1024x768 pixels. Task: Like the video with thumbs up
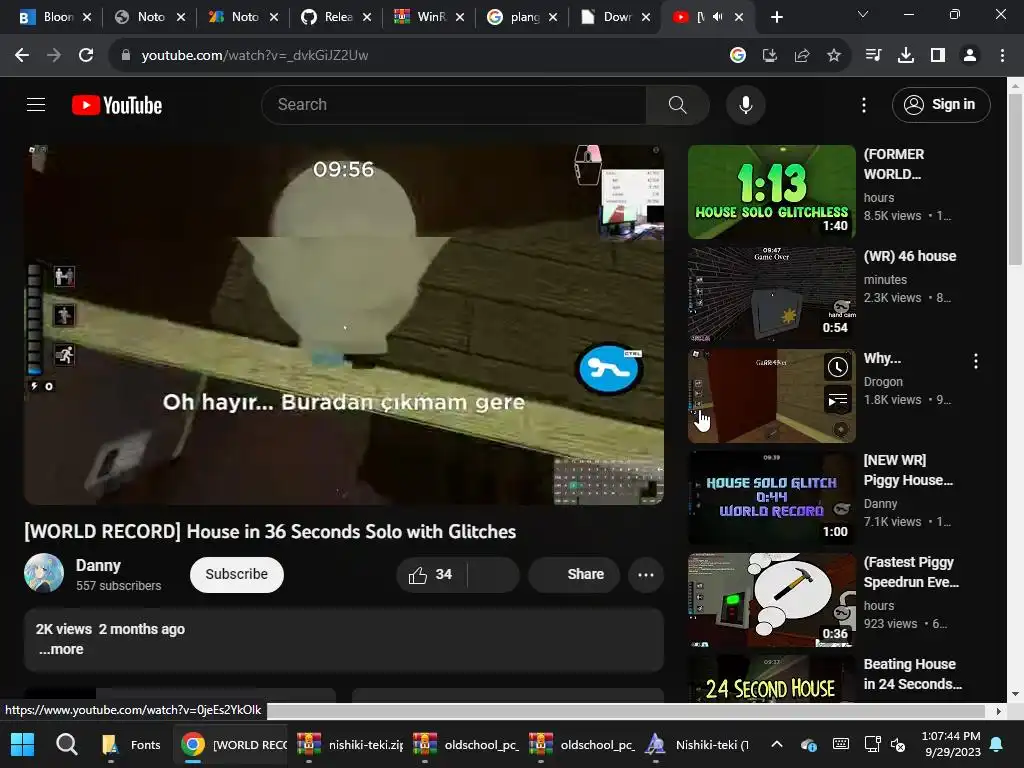click(430, 575)
